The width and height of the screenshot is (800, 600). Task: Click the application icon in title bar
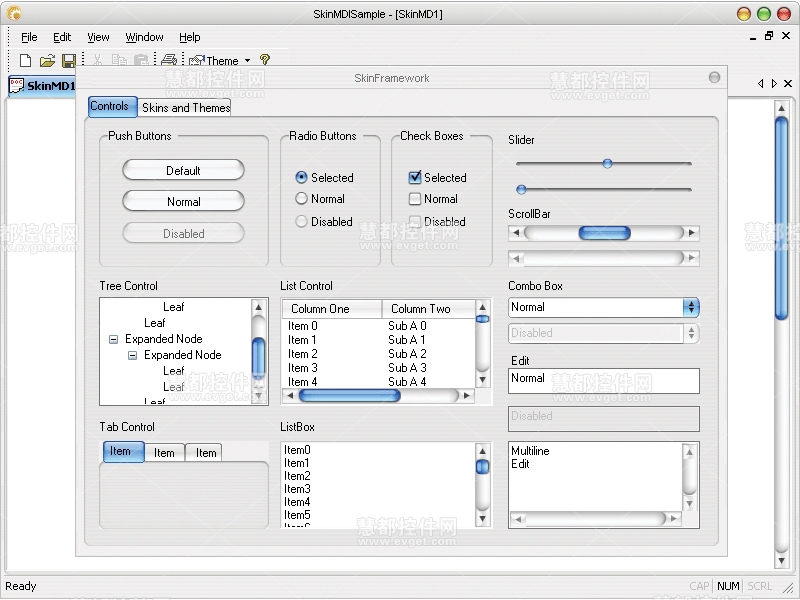pyautogui.click(x=14, y=13)
